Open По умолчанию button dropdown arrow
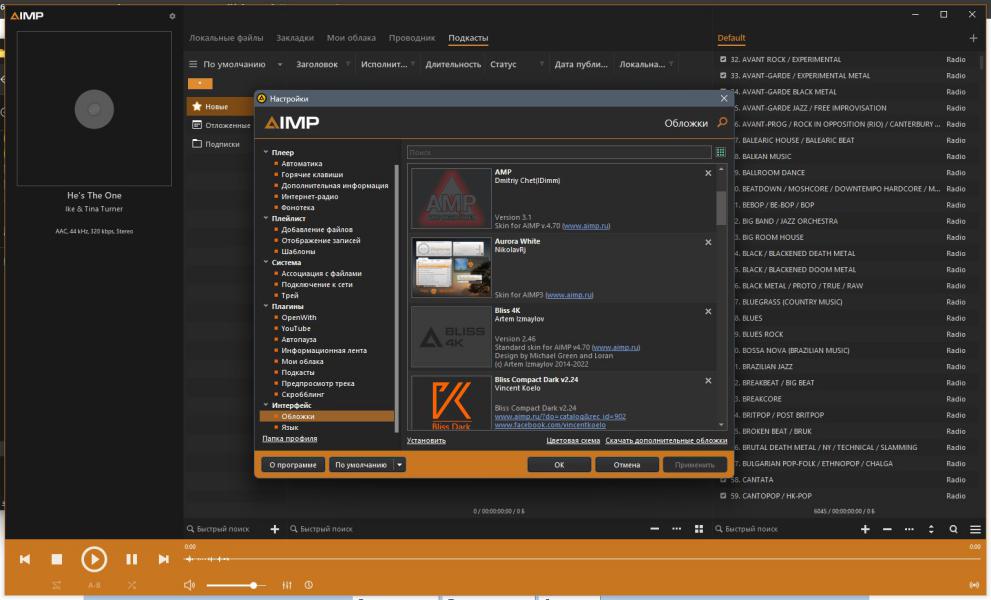This screenshot has height=600, width=991. pos(399,465)
